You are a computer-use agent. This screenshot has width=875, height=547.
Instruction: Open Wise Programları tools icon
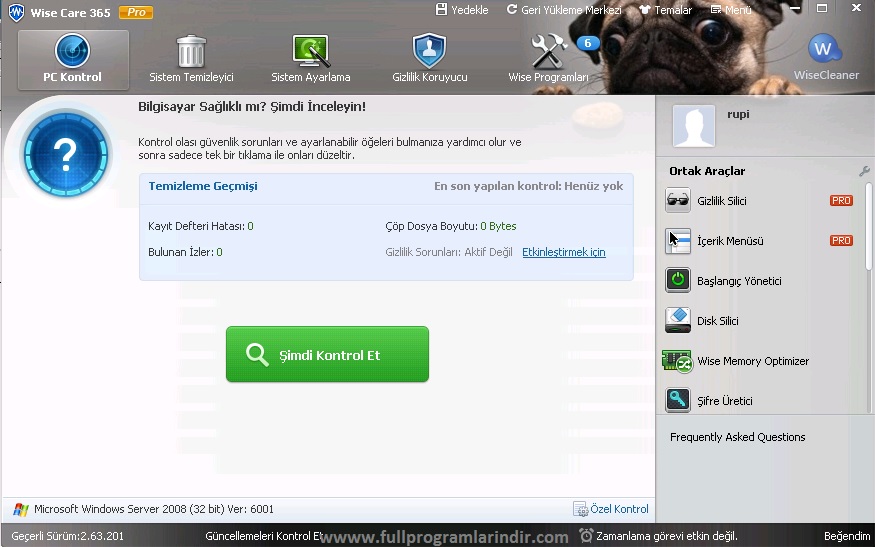[x=549, y=51]
